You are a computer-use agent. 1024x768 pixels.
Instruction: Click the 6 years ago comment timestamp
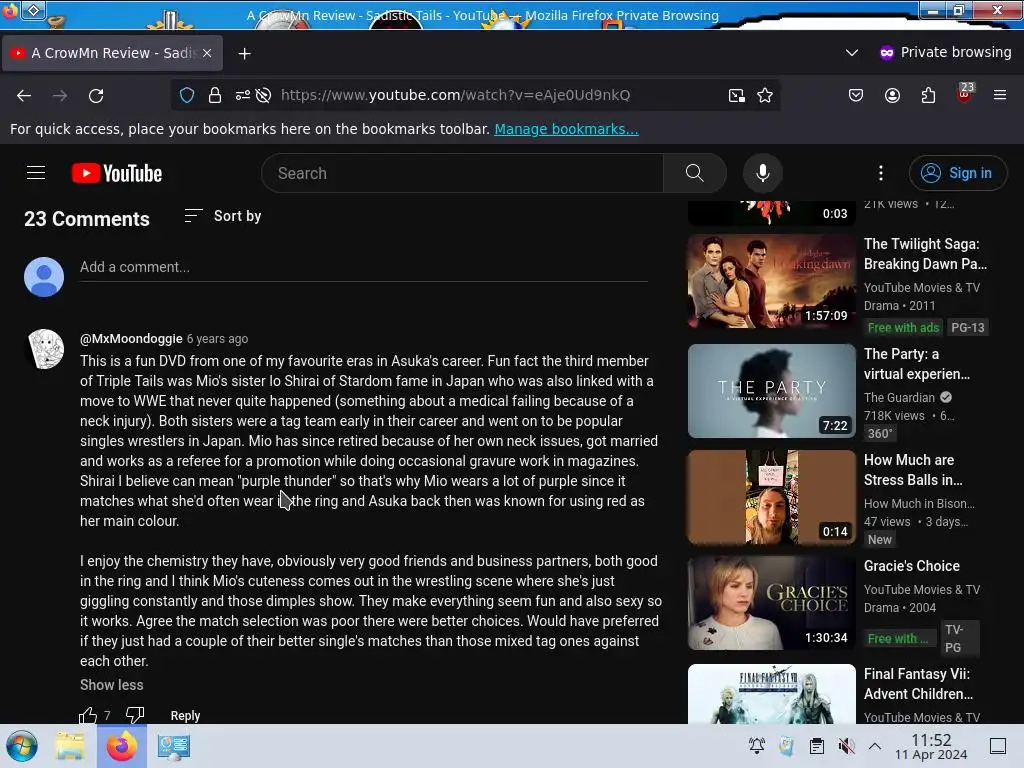(217, 339)
